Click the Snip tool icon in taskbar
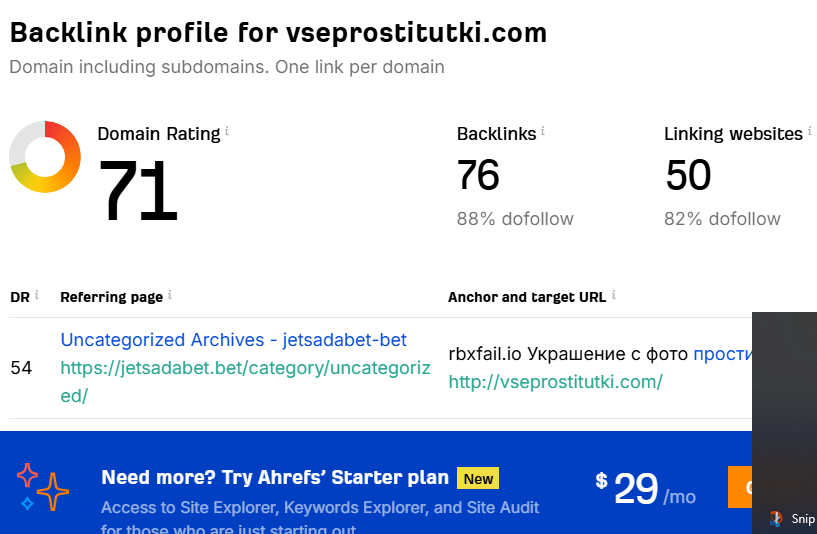This screenshot has width=817, height=534. [775, 519]
